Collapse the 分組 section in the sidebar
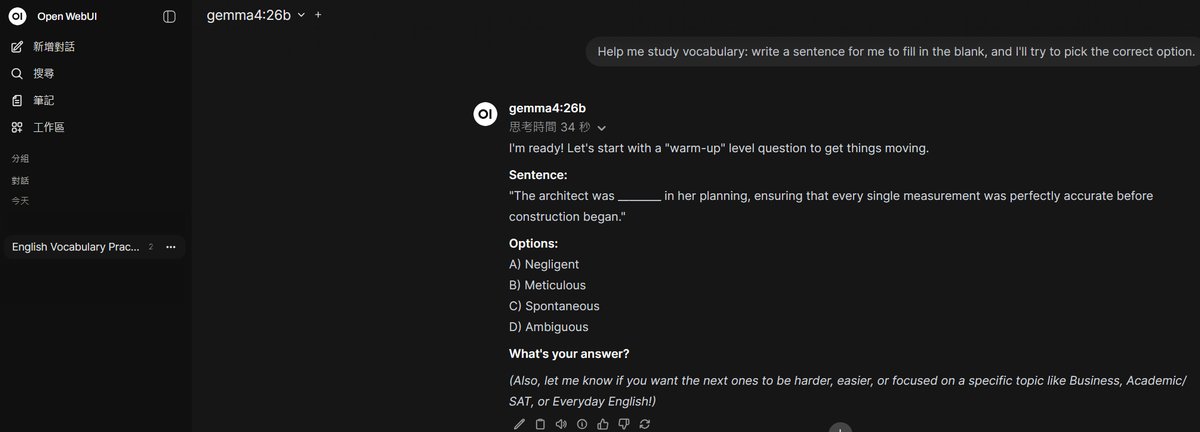The height and width of the screenshot is (432, 1200). [20, 158]
